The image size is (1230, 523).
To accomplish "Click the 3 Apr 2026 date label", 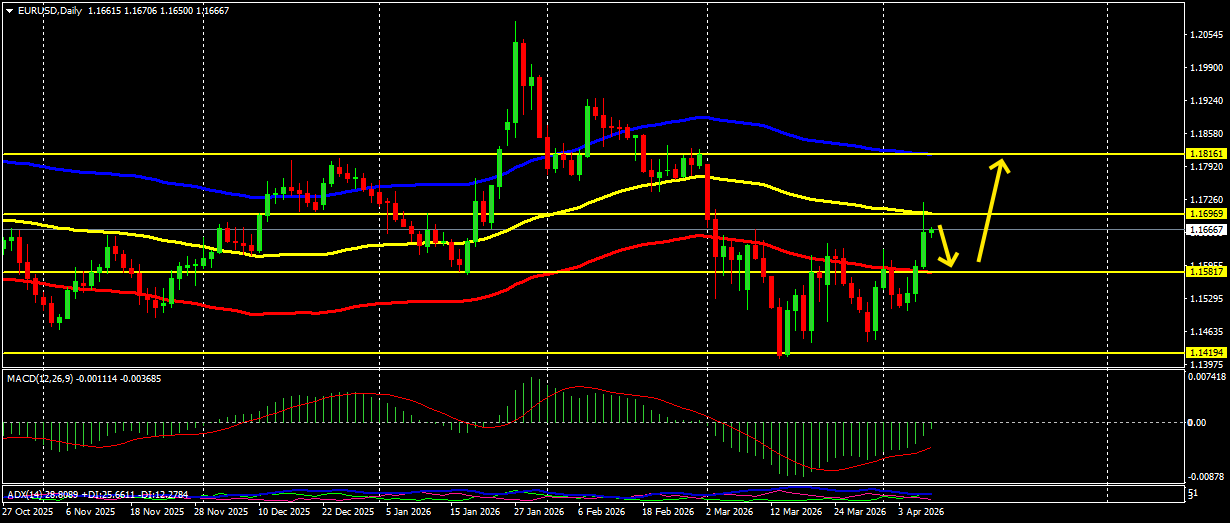I will click(922, 511).
